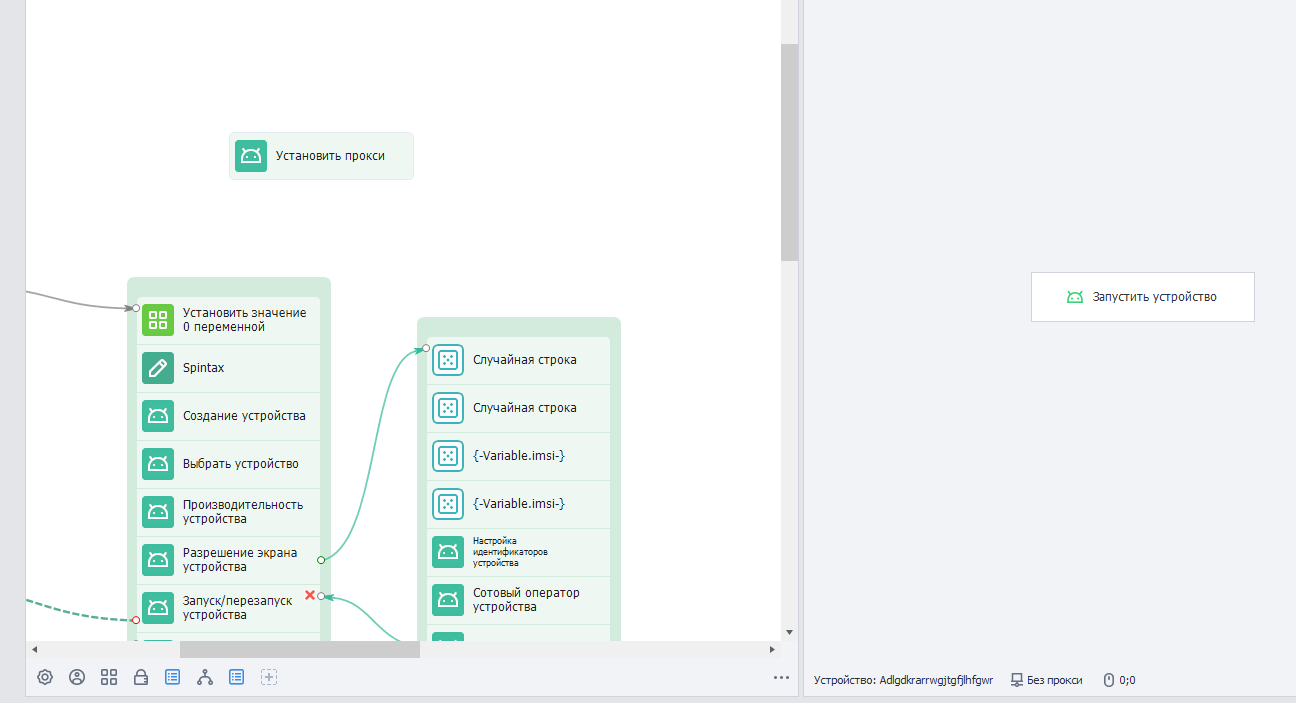The height and width of the screenshot is (703, 1296).
Task: Click the blue list icon next to the padlock
Action: coord(173,677)
